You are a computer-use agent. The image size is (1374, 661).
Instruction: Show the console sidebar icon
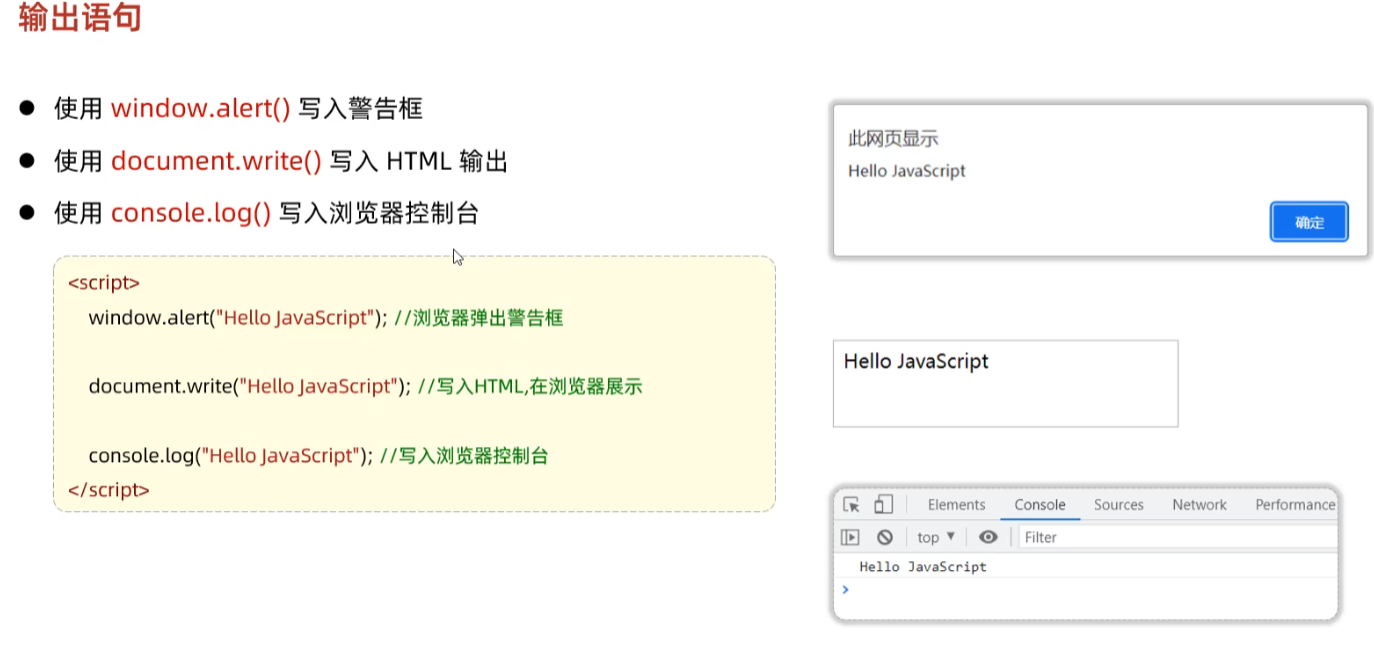click(x=850, y=537)
